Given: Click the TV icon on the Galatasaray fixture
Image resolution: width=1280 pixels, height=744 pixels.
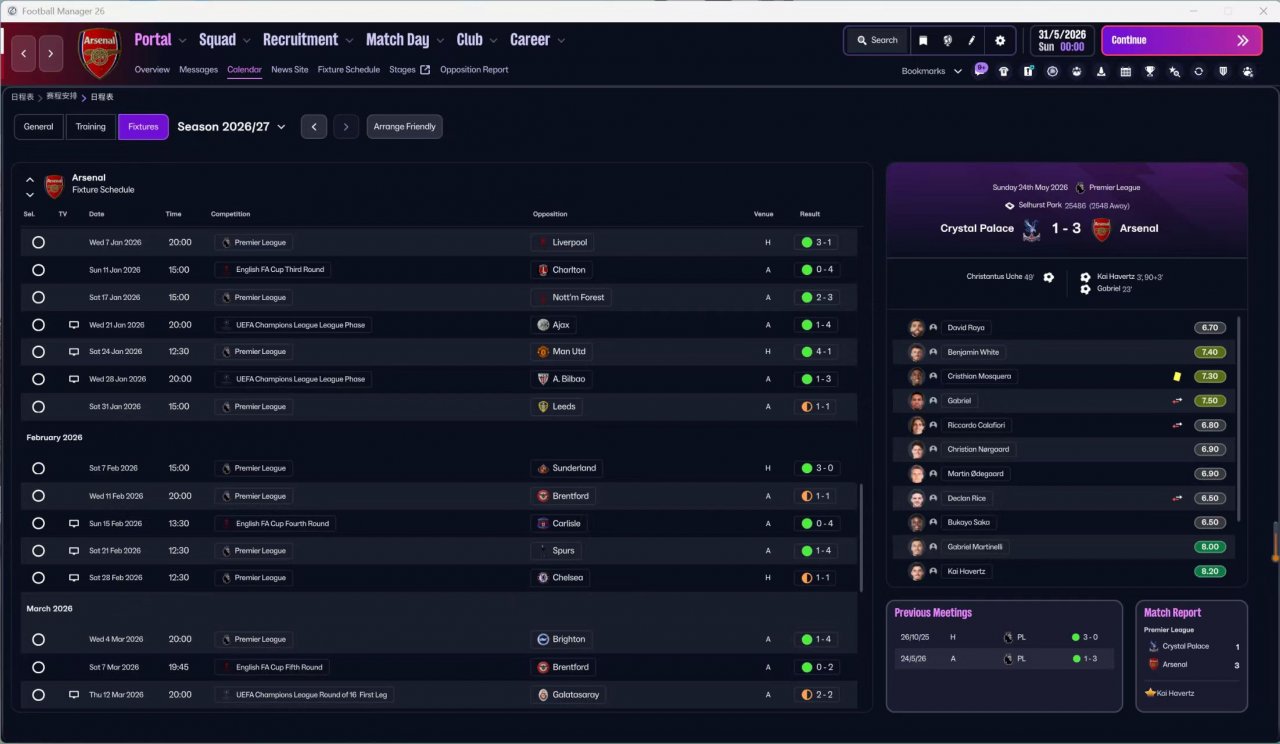Looking at the screenshot, I should [73, 695].
